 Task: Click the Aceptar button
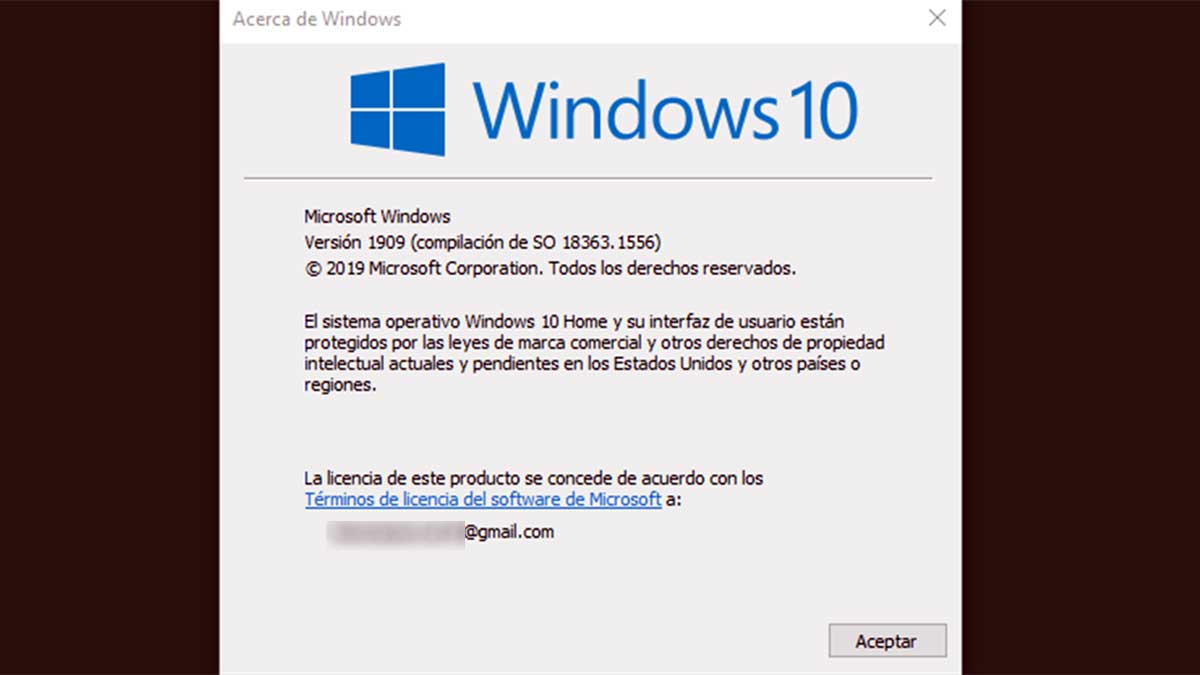(887, 641)
